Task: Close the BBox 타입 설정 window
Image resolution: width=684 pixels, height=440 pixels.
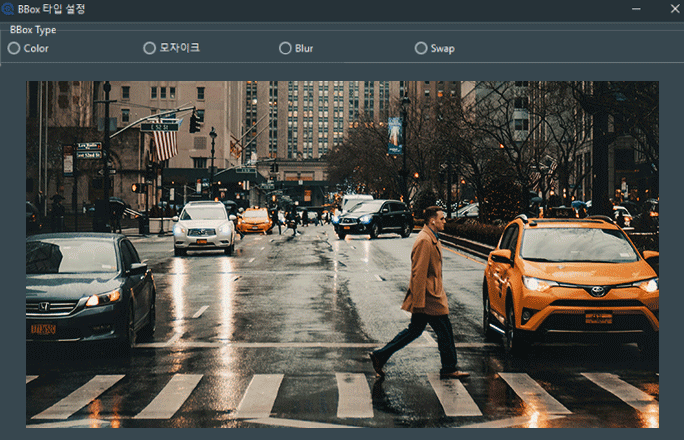Action: (673, 9)
